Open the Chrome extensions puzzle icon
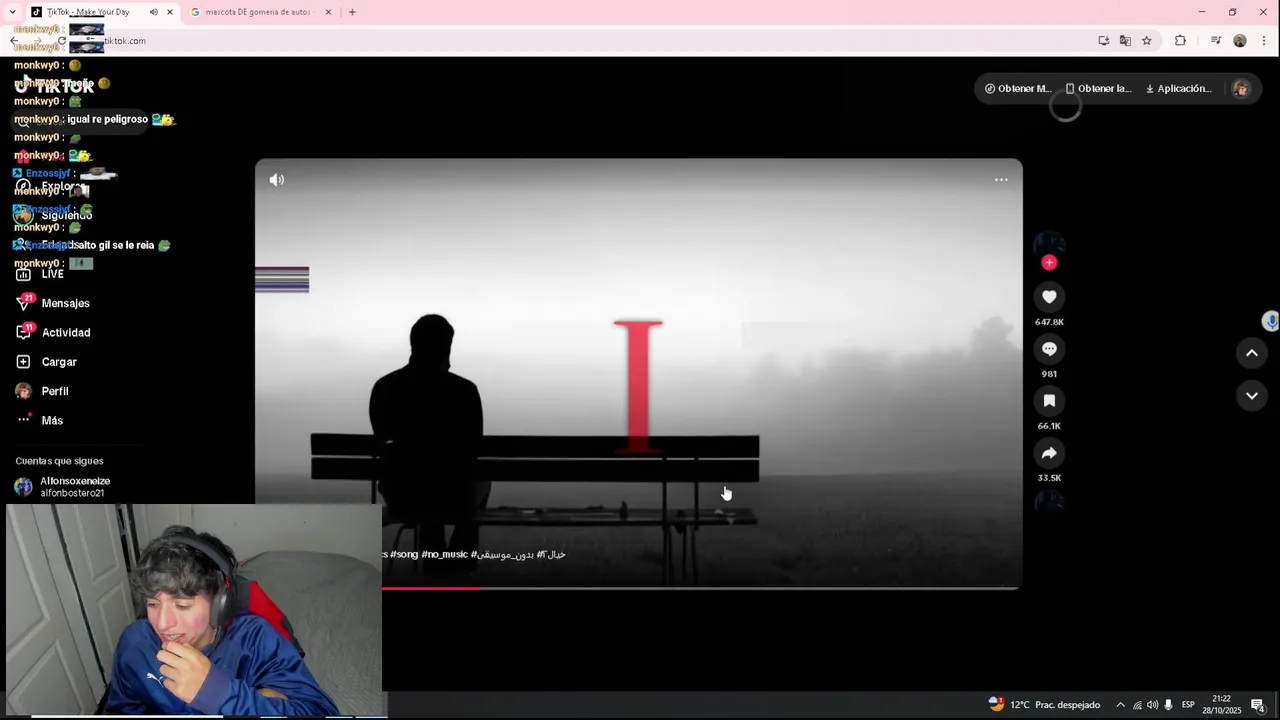 pos(1180,41)
